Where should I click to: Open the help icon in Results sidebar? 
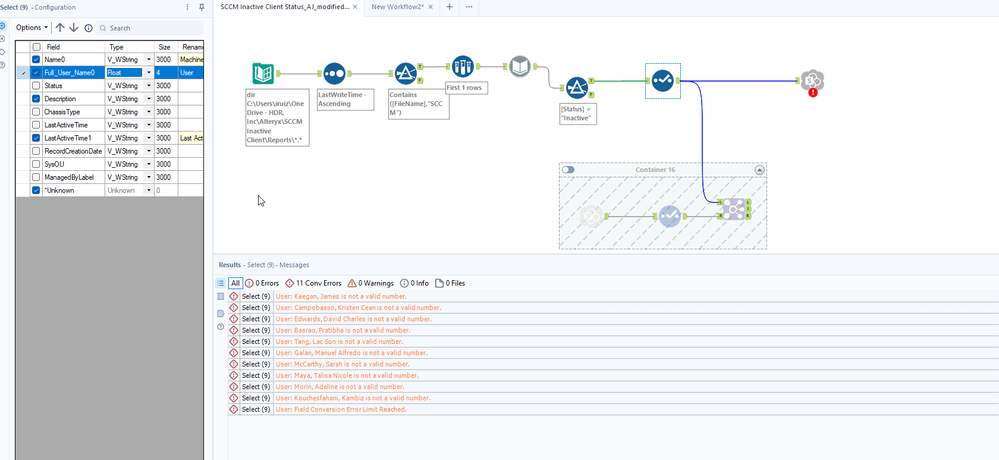pyautogui.click(x=220, y=326)
